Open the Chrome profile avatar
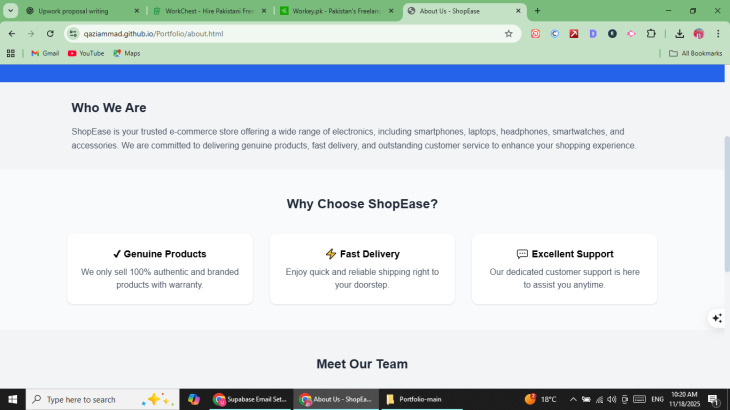The image size is (730, 410). pos(699,33)
